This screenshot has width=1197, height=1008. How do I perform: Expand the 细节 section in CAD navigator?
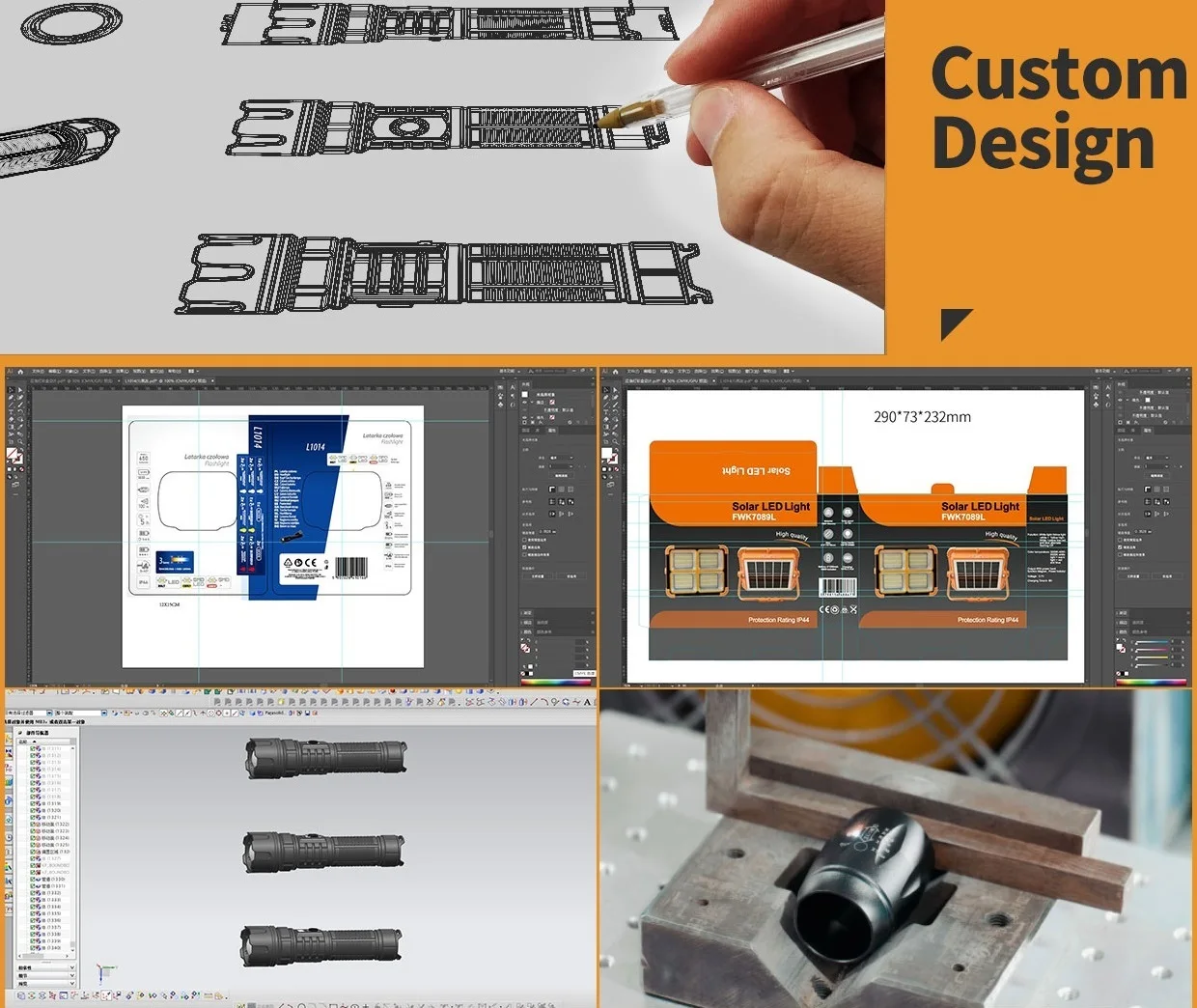(x=45, y=975)
